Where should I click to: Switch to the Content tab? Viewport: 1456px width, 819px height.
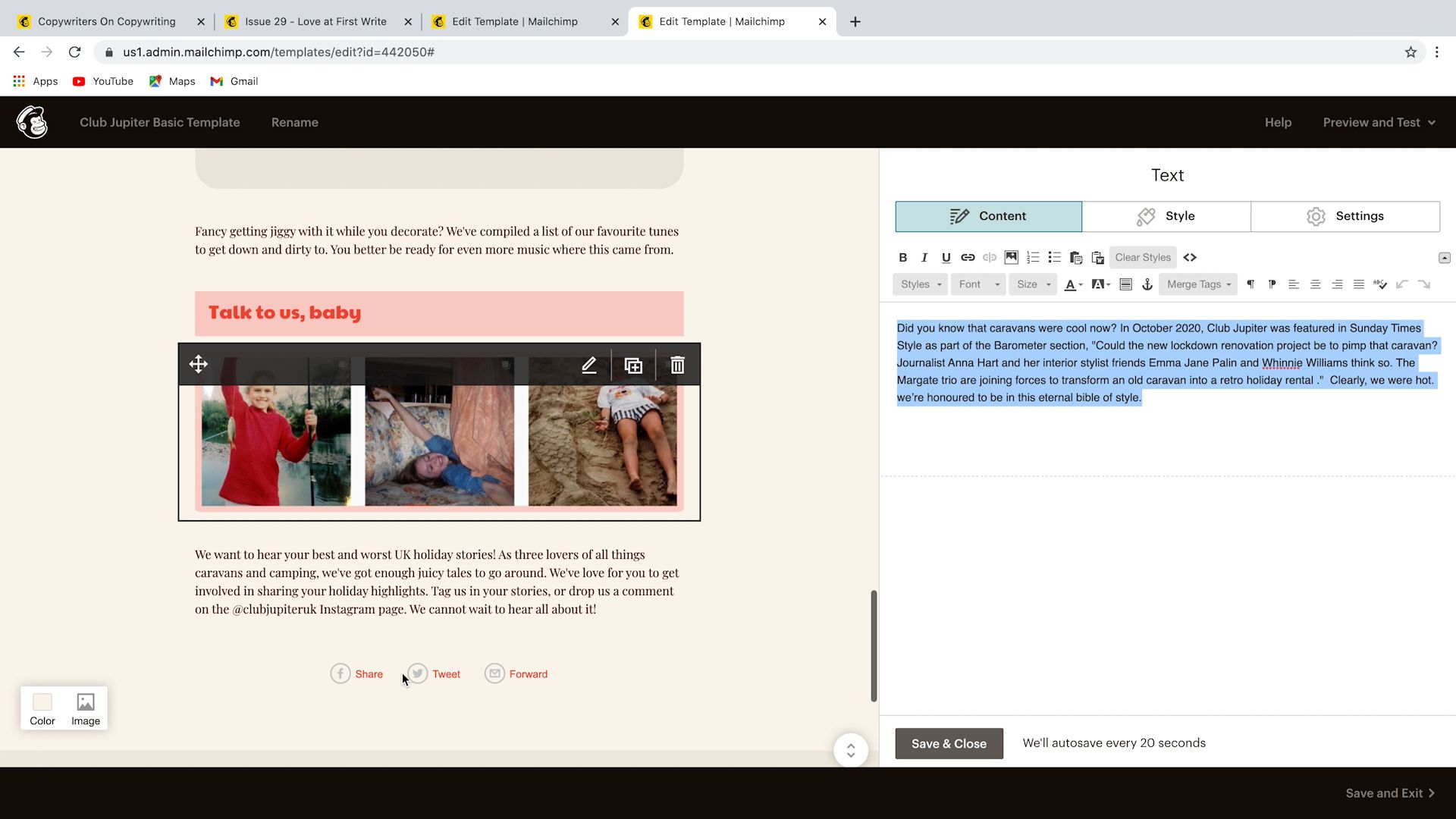pos(988,216)
